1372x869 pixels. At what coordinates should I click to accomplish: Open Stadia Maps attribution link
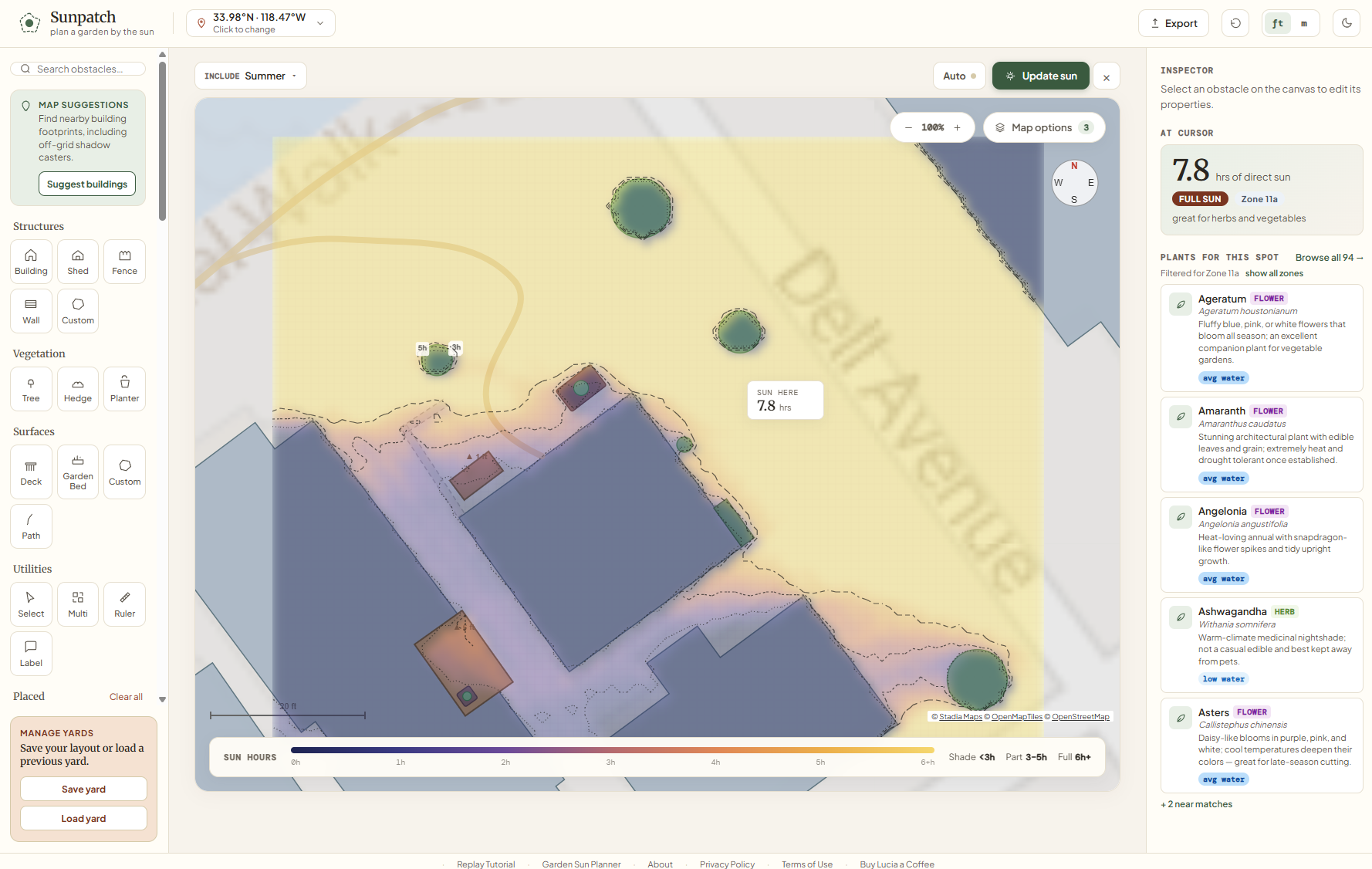[961, 717]
